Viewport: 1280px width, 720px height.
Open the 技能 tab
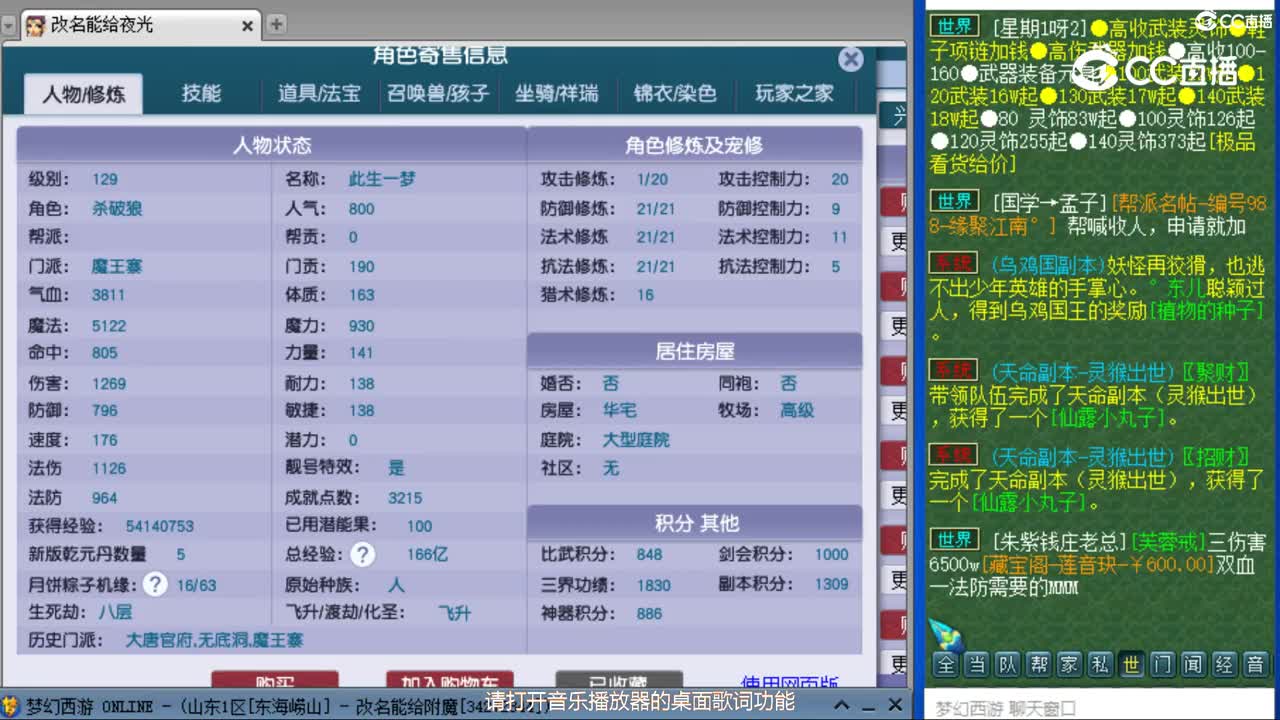coord(201,93)
